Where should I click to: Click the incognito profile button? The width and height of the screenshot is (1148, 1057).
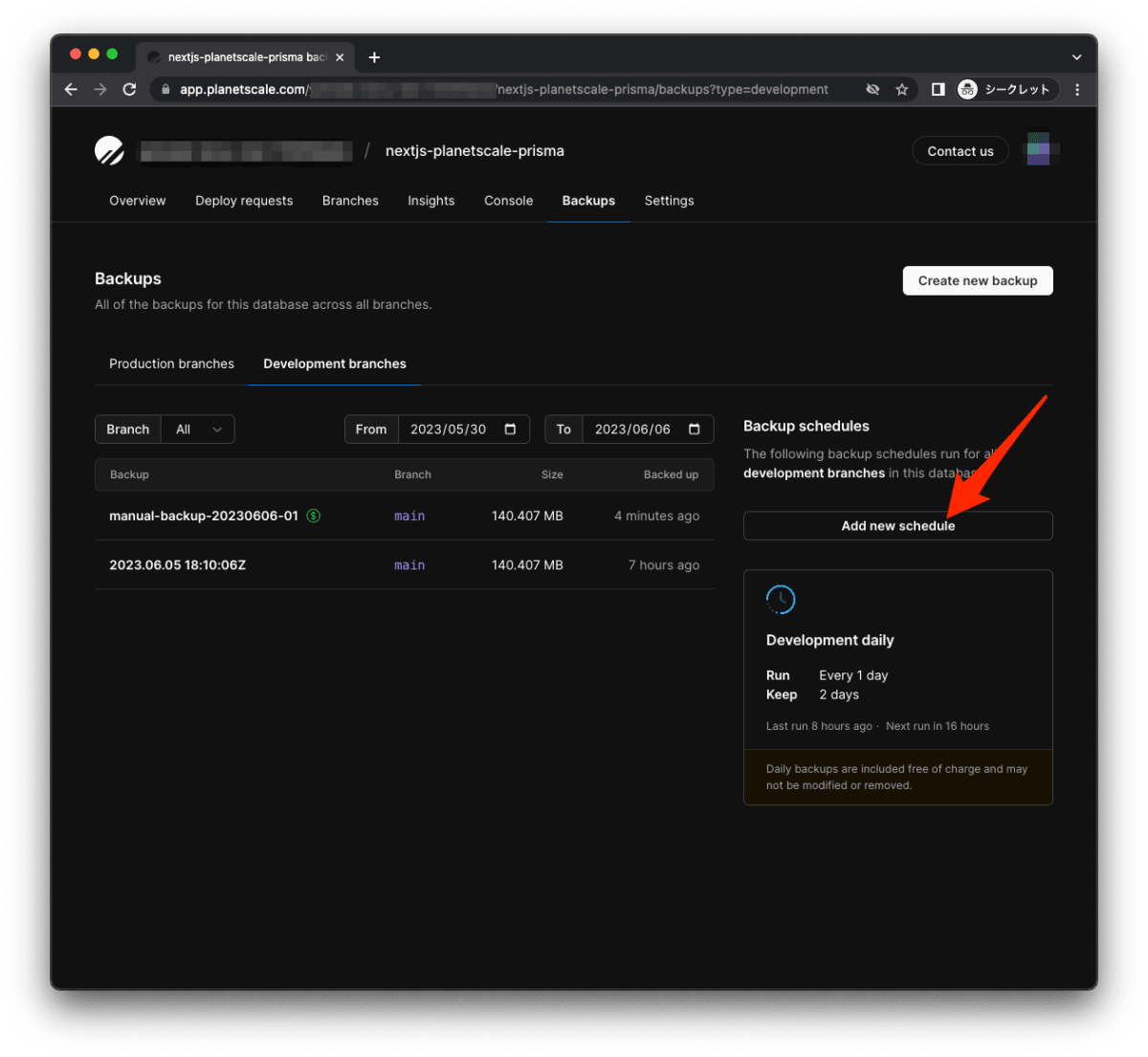(1006, 89)
